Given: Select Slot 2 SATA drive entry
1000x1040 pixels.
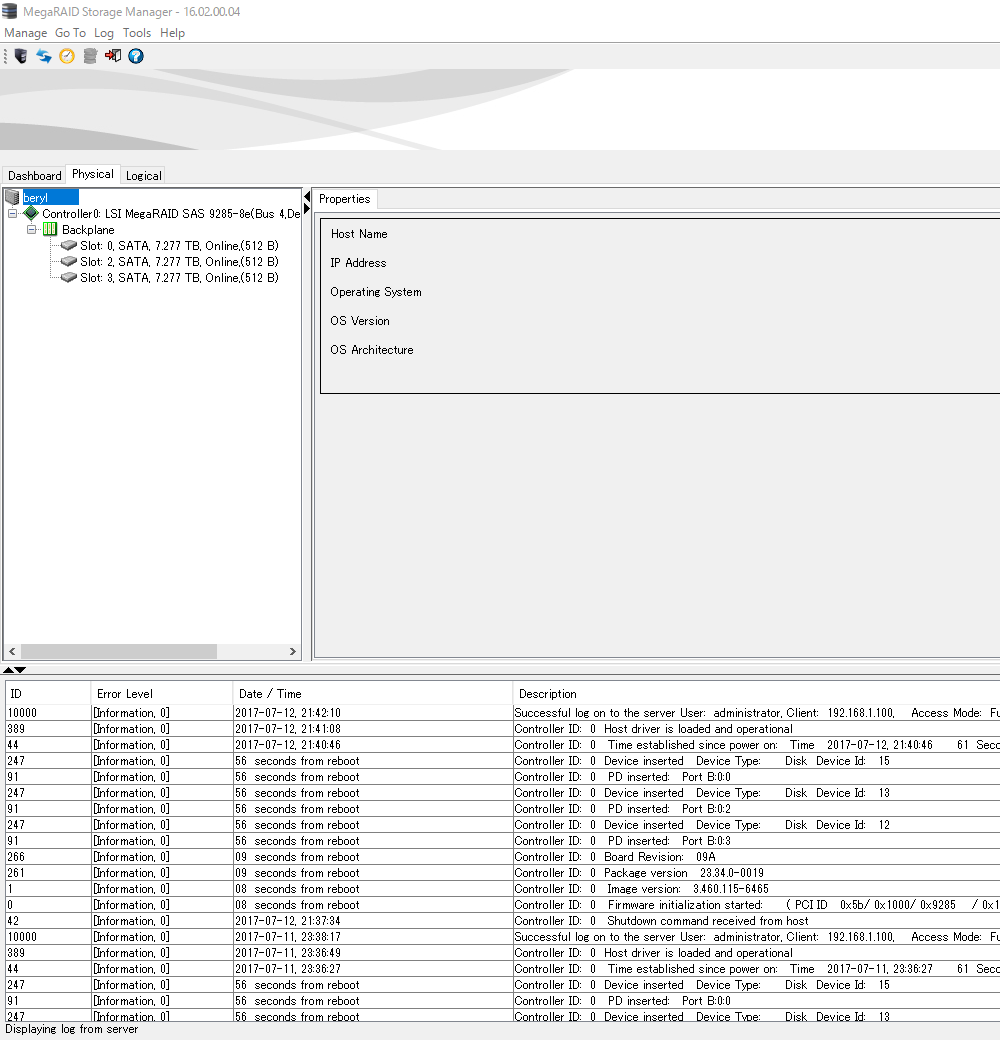Looking at the screenshot, I should tap(179, 261).
